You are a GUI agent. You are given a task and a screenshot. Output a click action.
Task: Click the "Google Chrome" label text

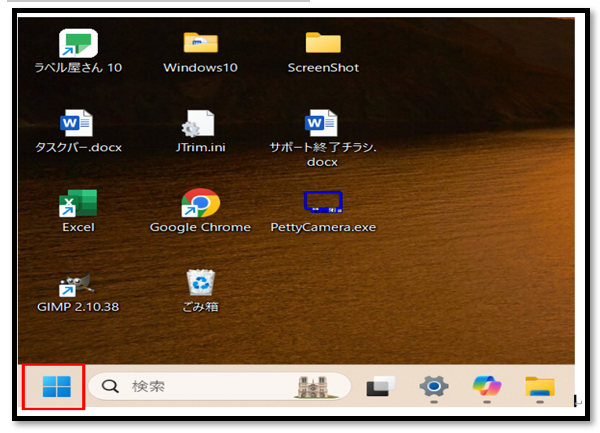pyautogui.click(x=200, y=227)
